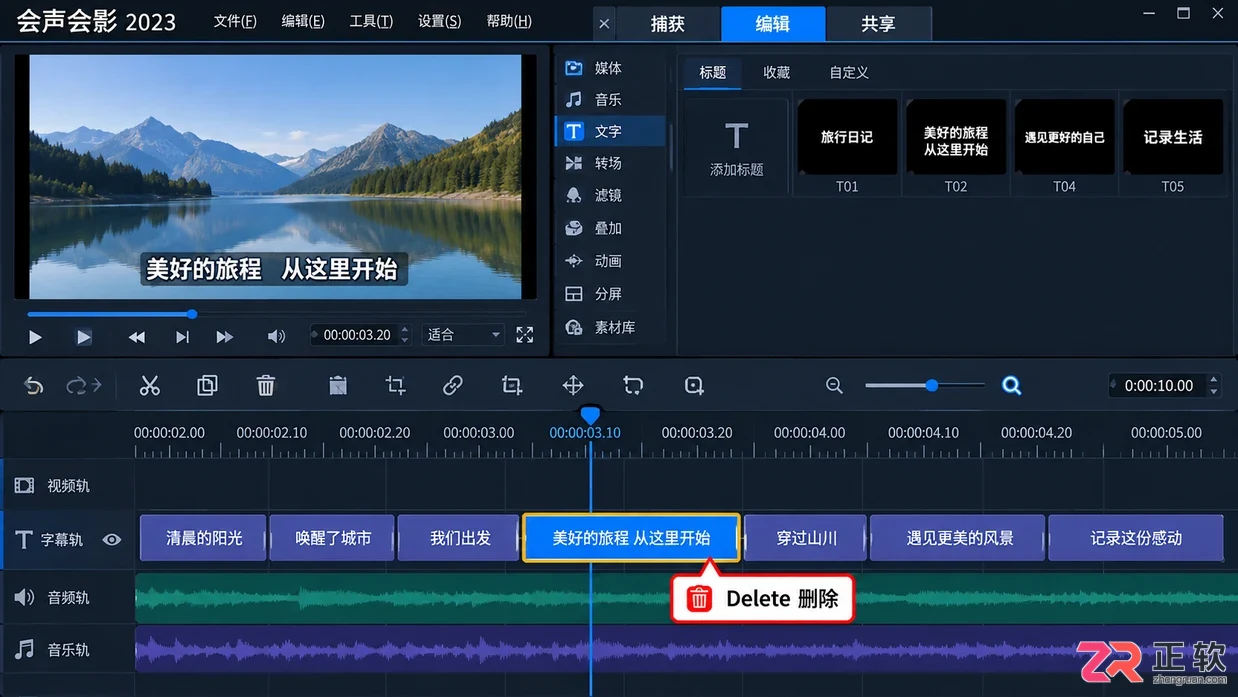Click the blue zoom in magnifier
Screen dimensions: 1238x697
pos(1012,386)
